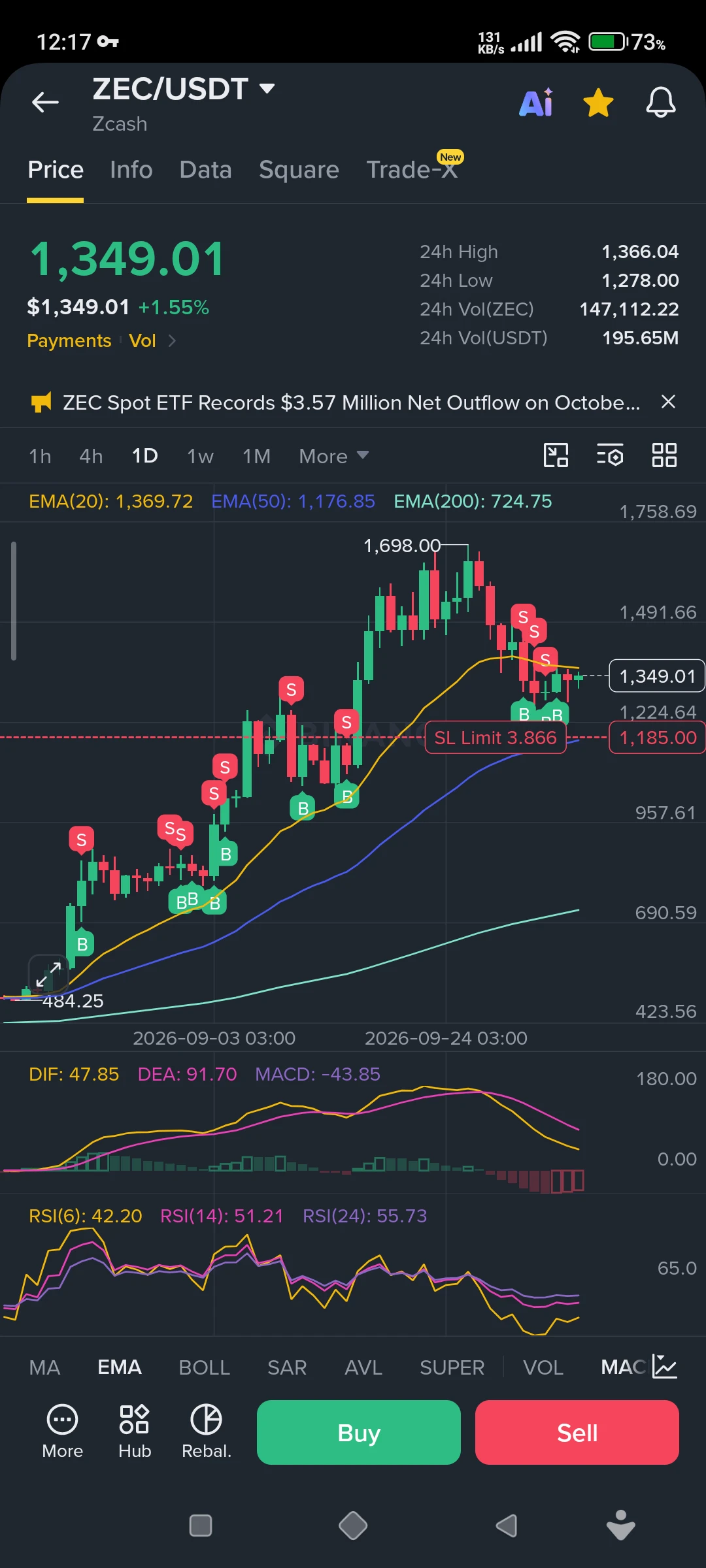Tap the green Buy button

pos(359,1432)
